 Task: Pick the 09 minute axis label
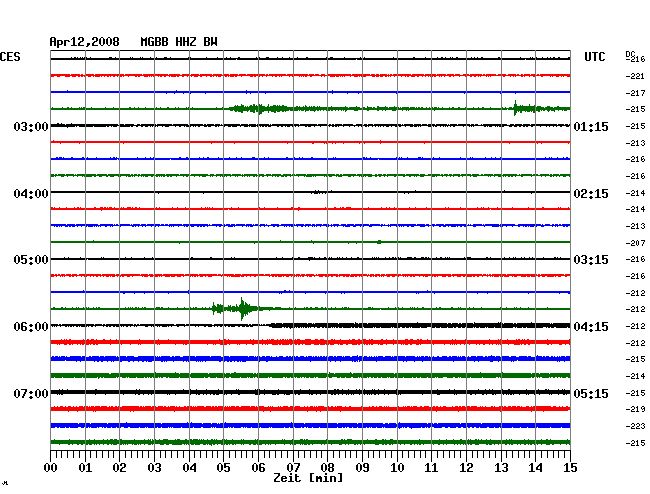(x=362, y=467)
